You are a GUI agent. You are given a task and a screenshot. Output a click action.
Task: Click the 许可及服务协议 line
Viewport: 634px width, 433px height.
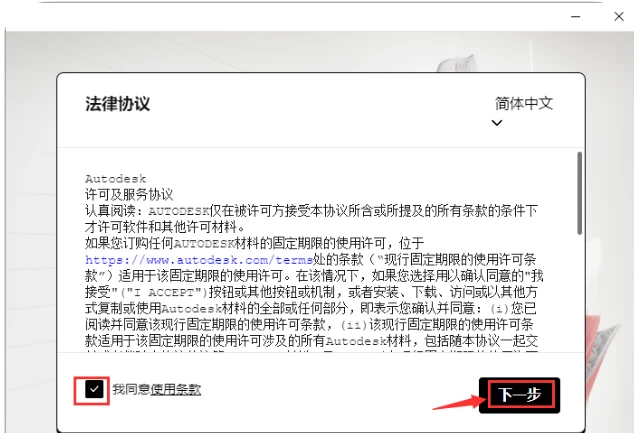click(x=129, y=194)
